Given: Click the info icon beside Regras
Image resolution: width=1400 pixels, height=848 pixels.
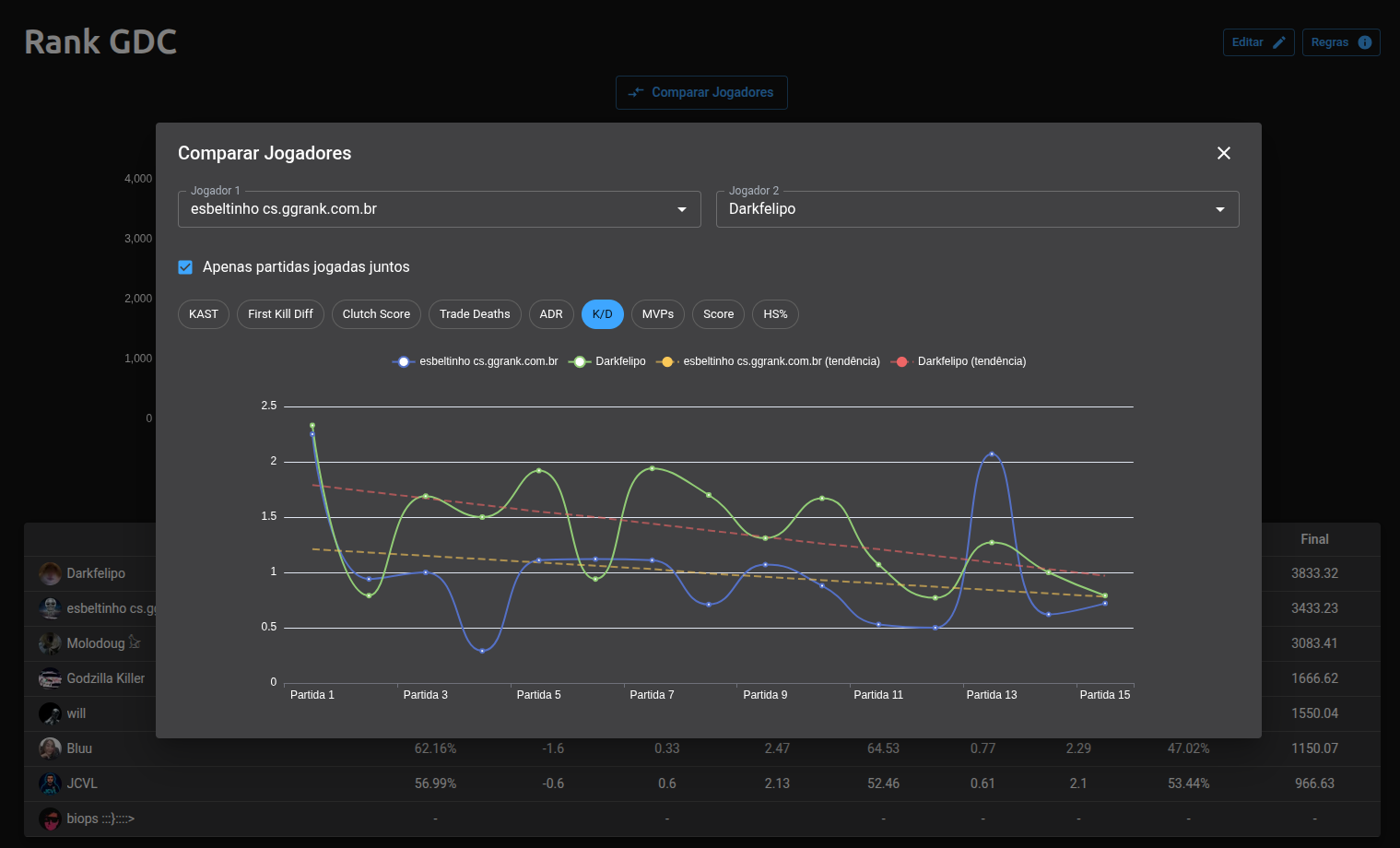Looking at the screenshot, I should click(x=1364, y=42).
